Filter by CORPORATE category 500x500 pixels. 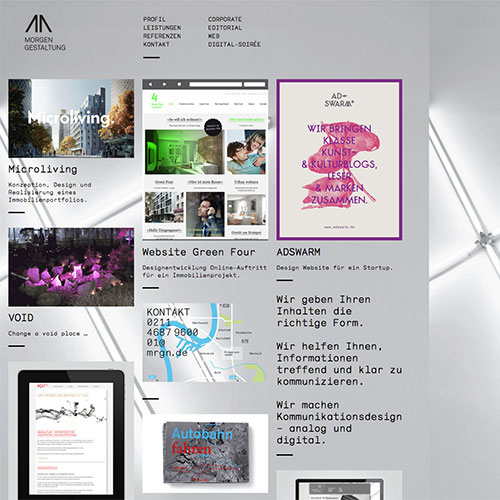click(225, 19)
